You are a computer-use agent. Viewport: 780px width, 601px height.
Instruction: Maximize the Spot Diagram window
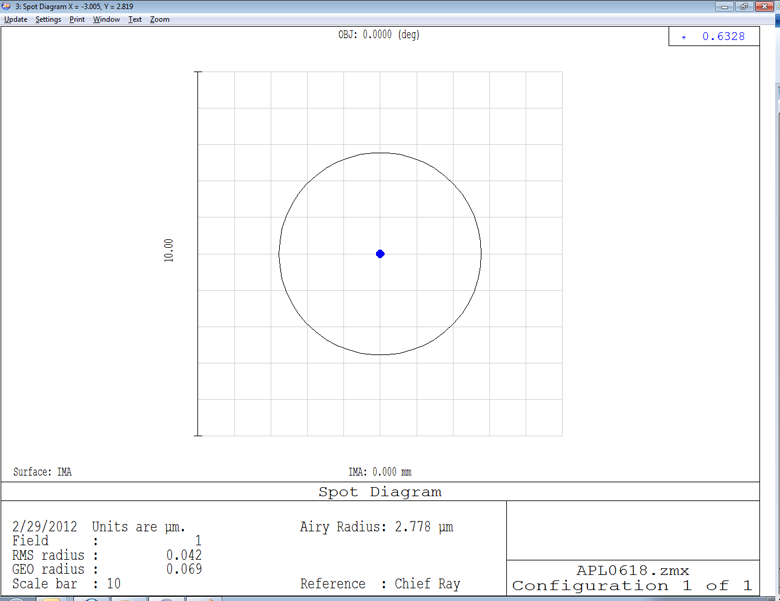pos(745,6)
